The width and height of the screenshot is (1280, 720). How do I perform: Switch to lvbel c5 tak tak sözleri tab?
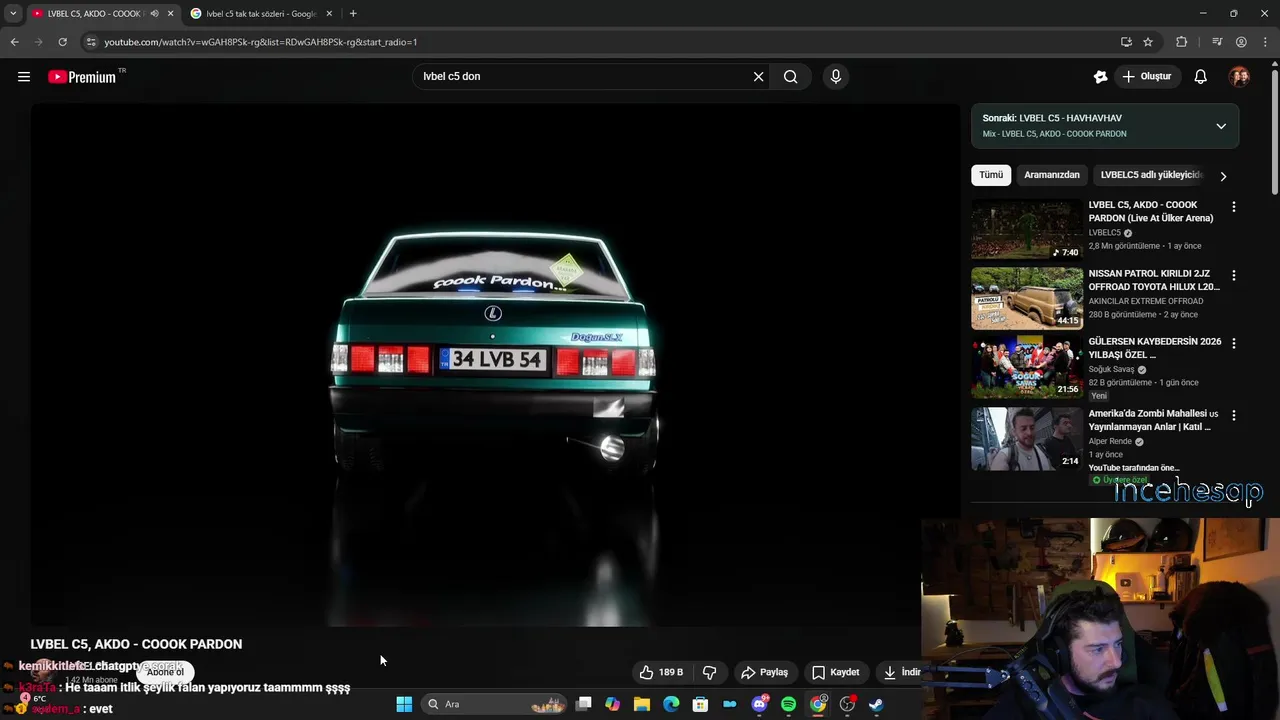click(x=260, y=13)
